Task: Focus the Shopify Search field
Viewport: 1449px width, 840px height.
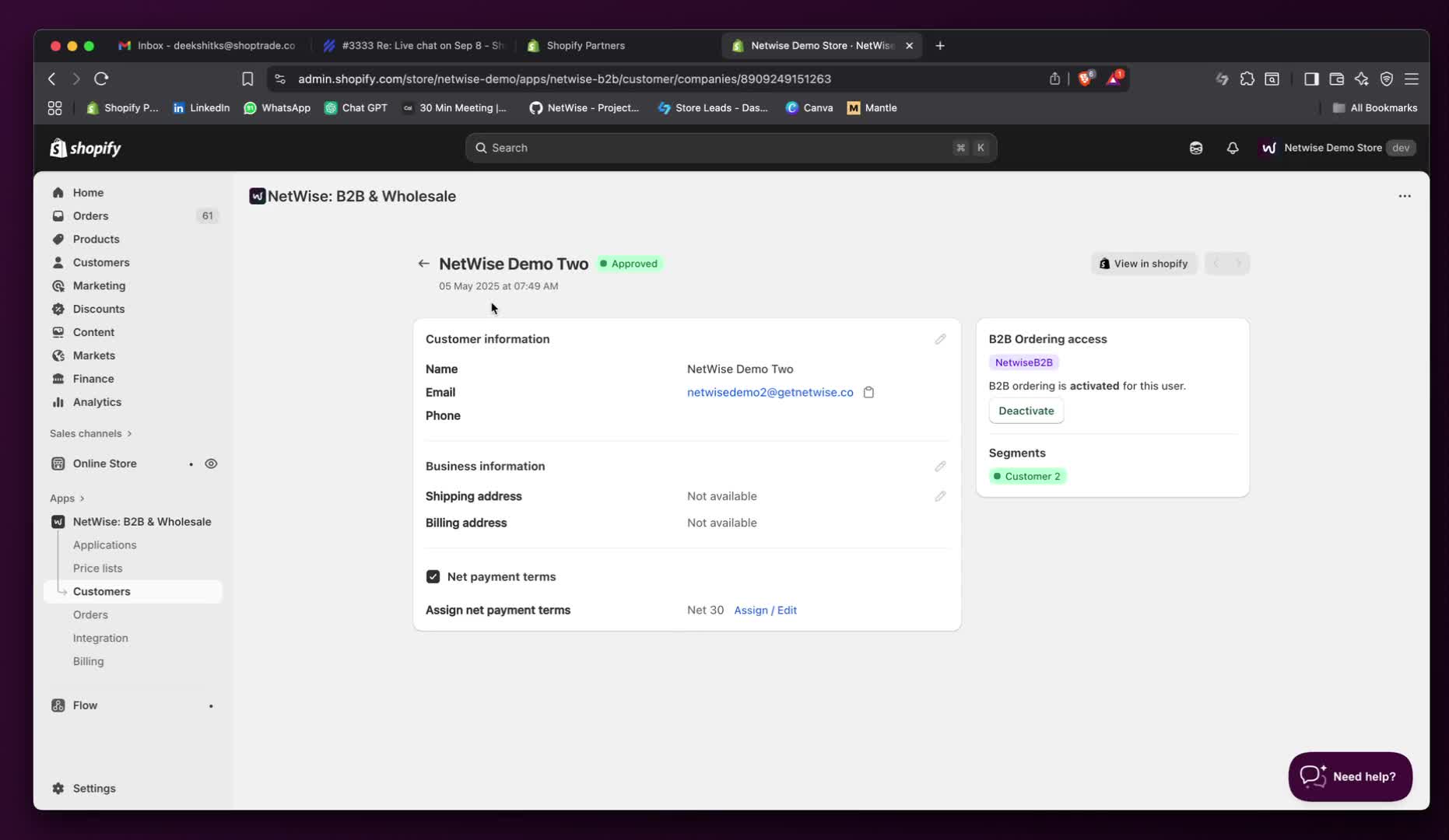Action: (x=731, y=148)
